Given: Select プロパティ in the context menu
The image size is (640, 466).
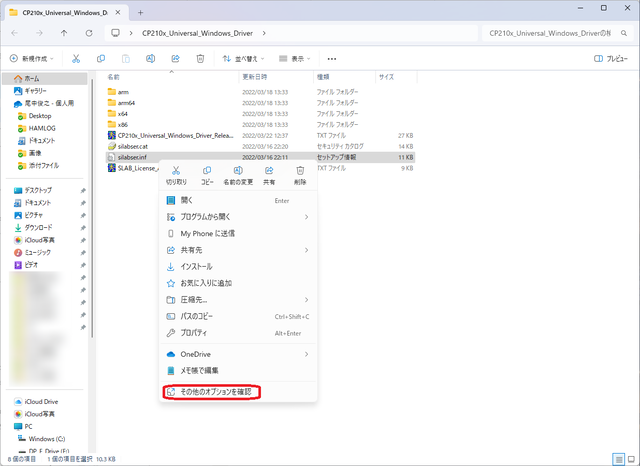Looking at the screenshot, I should [238, 333].
